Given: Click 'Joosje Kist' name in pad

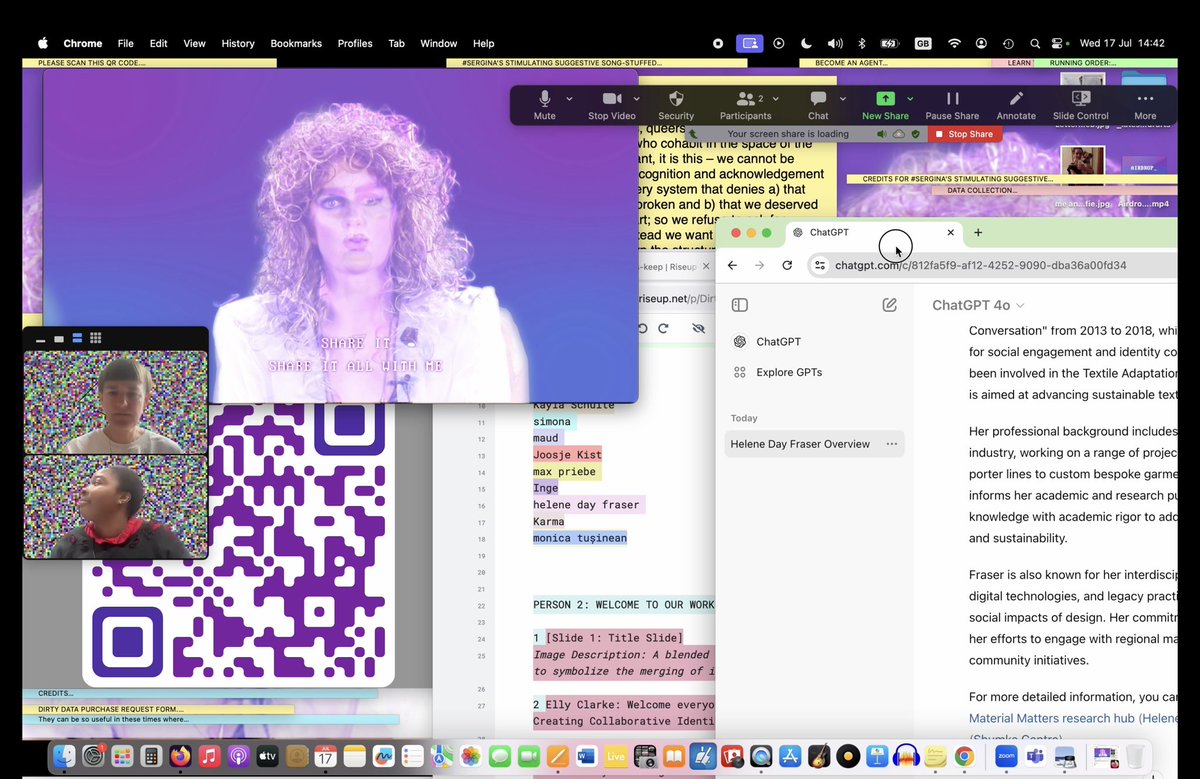Looking at the screenshot, I should [566, 455].
